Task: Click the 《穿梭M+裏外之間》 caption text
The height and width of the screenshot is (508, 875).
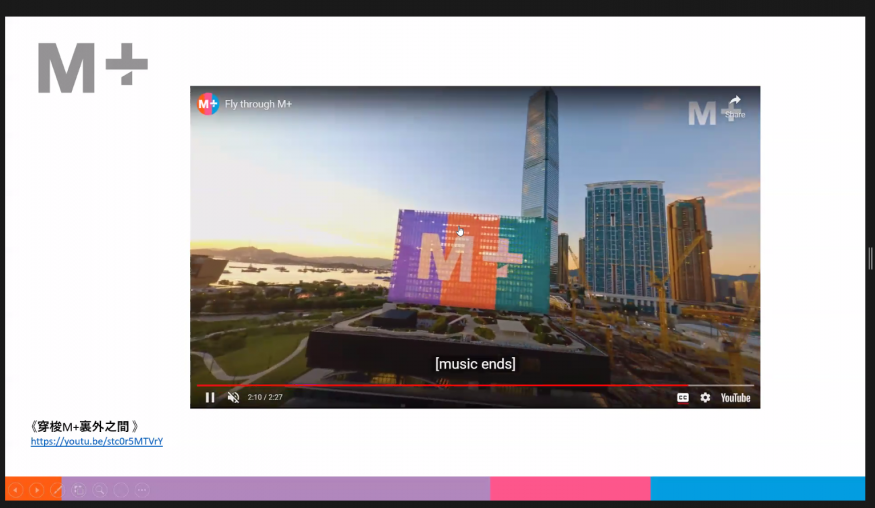Action: (x=84, y=427)
